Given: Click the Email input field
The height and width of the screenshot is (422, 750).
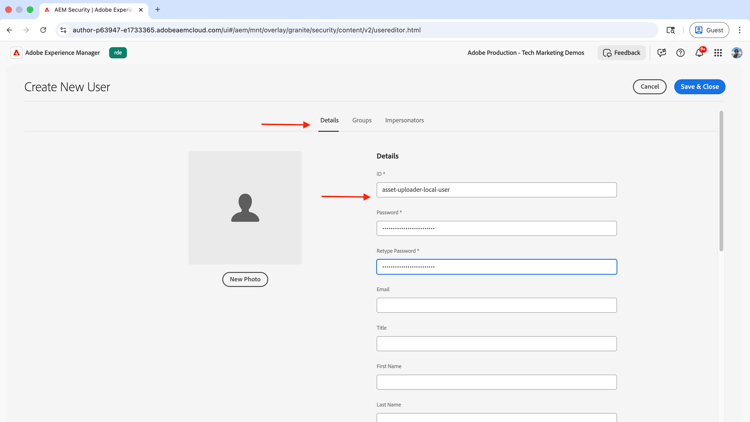Looking at the screenshot, I should [496, 305].
